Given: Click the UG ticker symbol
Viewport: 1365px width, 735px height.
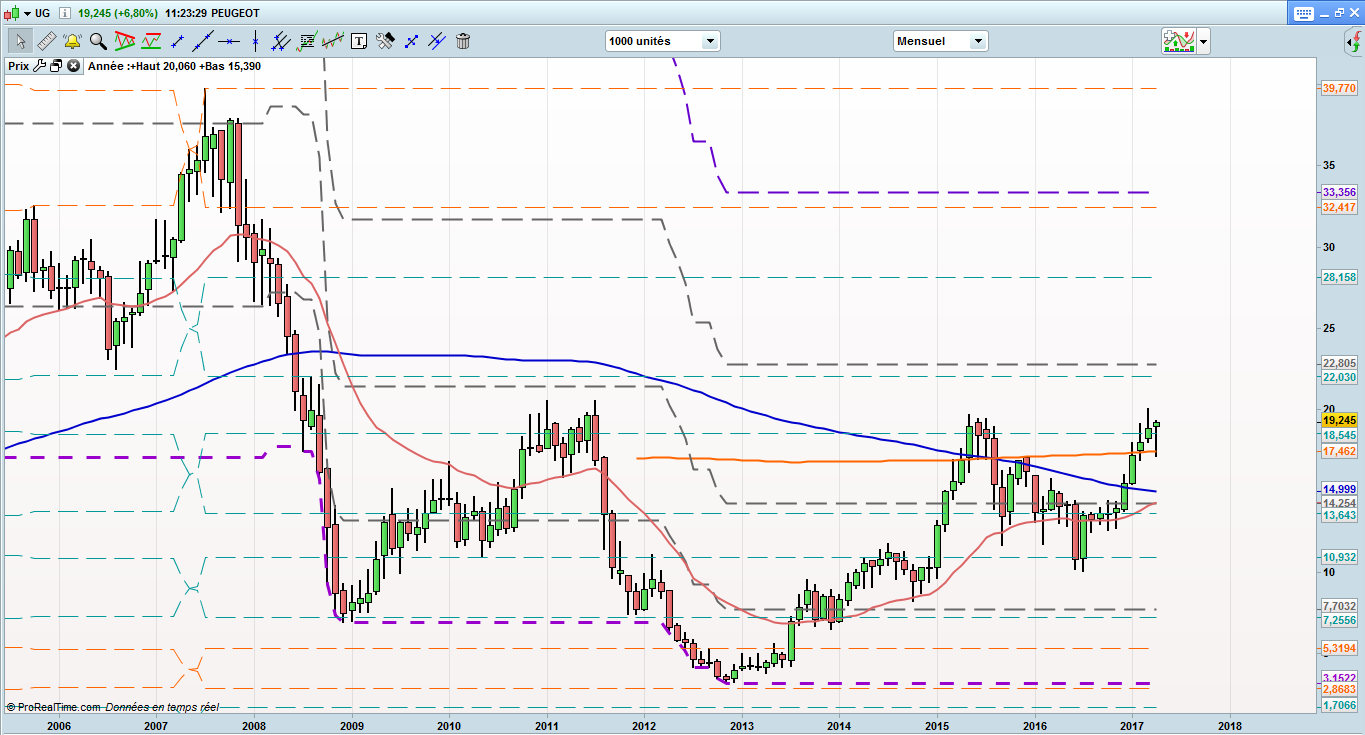Looking at the screenshot, I should (43, 13).
